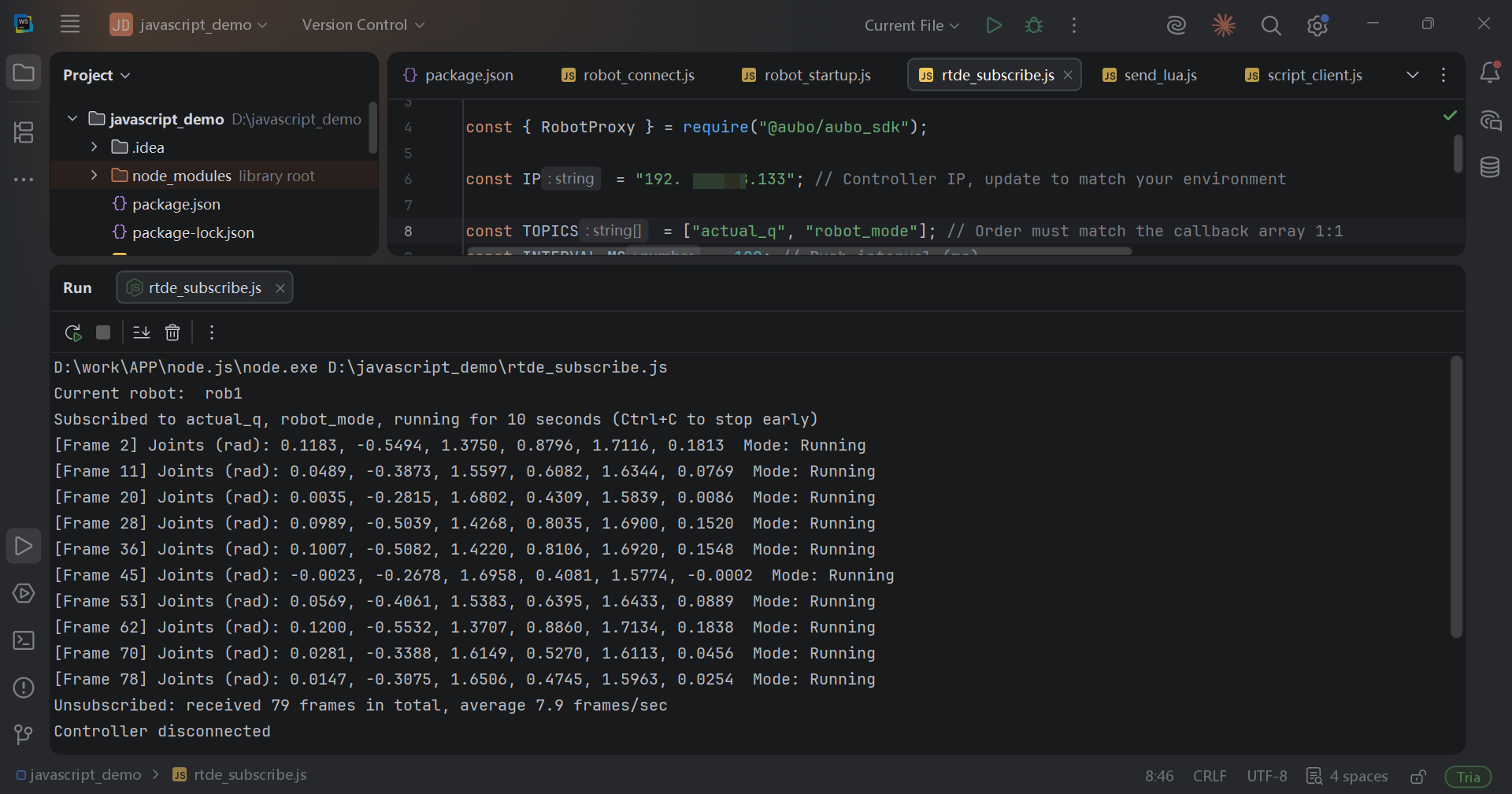
Task: Switch to the robot_startup.js editor tab
Action: (806, 75)
